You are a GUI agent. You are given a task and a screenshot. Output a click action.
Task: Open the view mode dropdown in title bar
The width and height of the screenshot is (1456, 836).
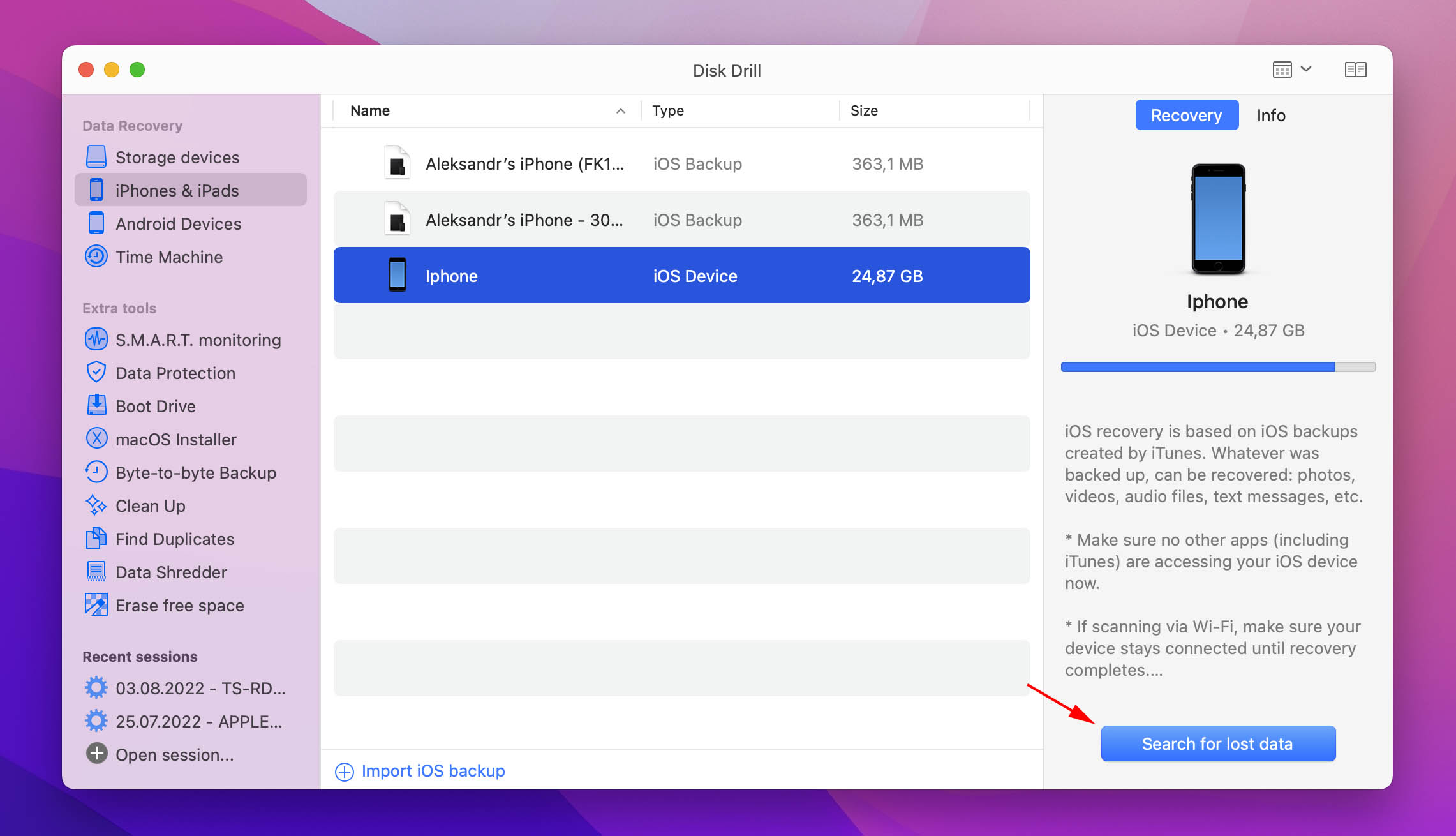coord(1291,70)
